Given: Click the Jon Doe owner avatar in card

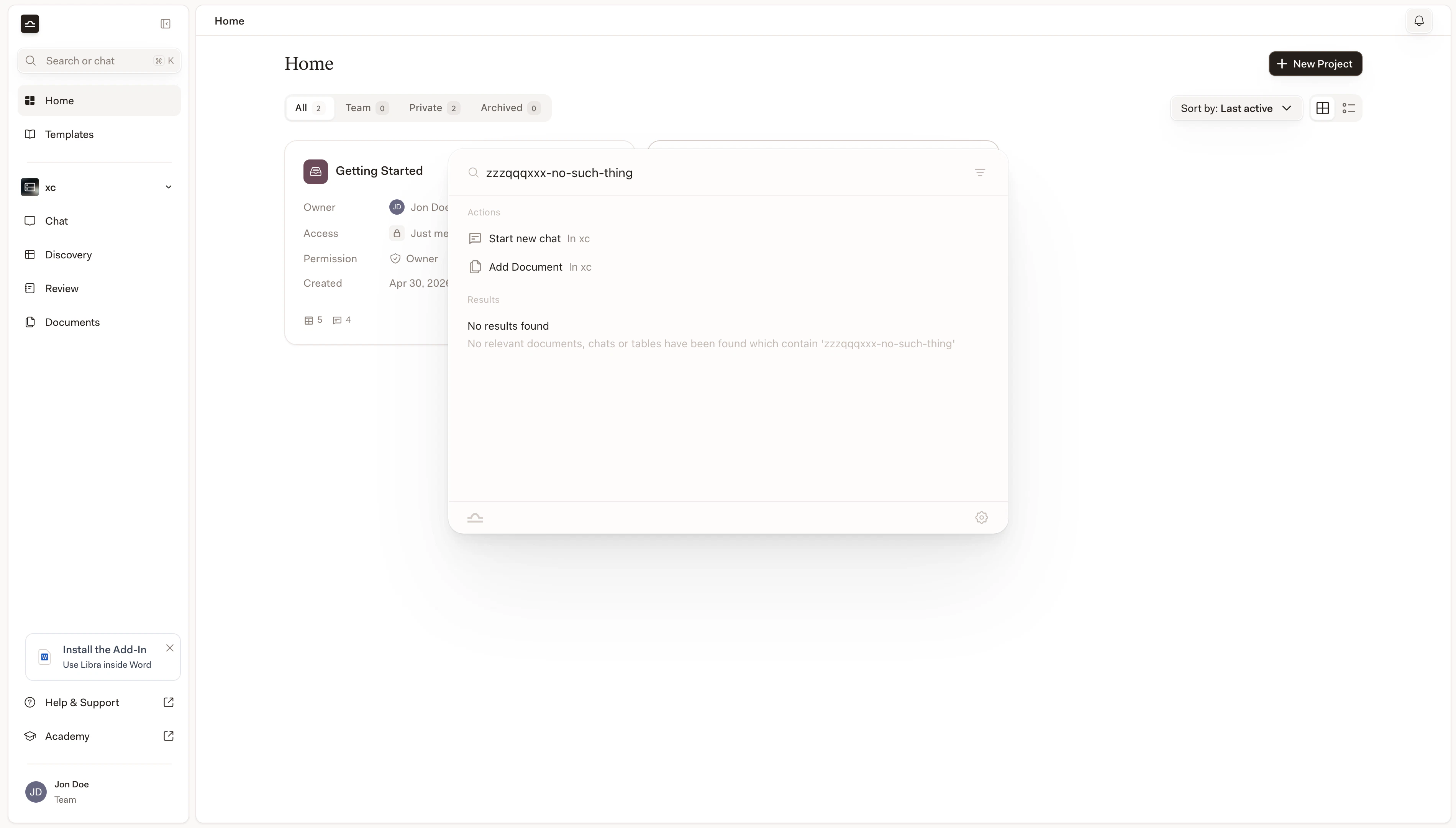Looking at the screenshot, I should tap(397, 207).
